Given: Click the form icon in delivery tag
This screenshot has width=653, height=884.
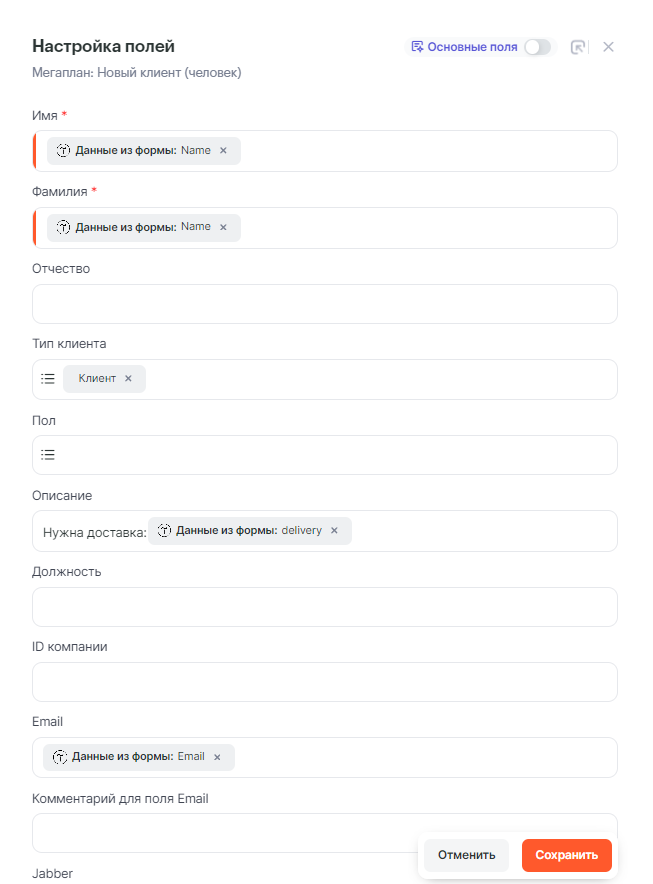Looking at the screenshot, I should [165, 531].
